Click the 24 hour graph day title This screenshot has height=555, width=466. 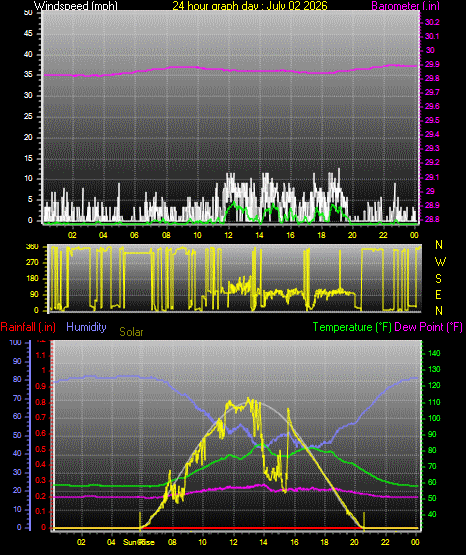(250, 6)
